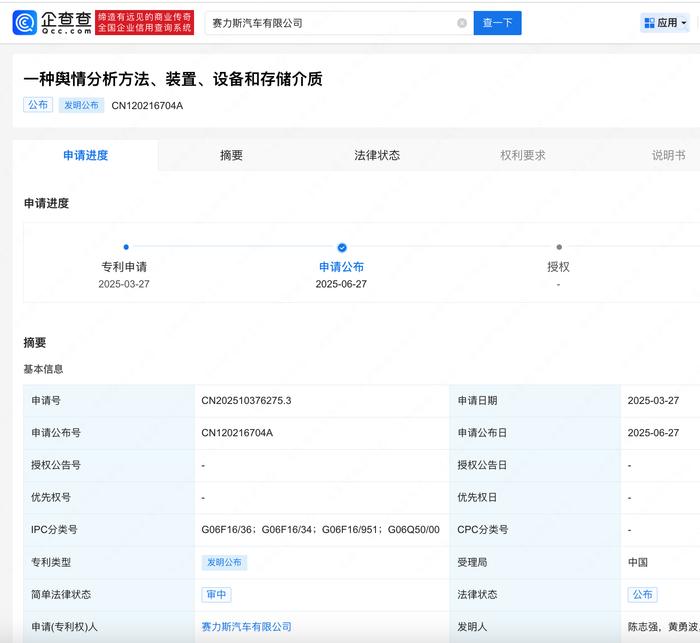700x643 pixels.
Task: Click the 公布 tag in 法律状态 row
Action: [642, 594]
